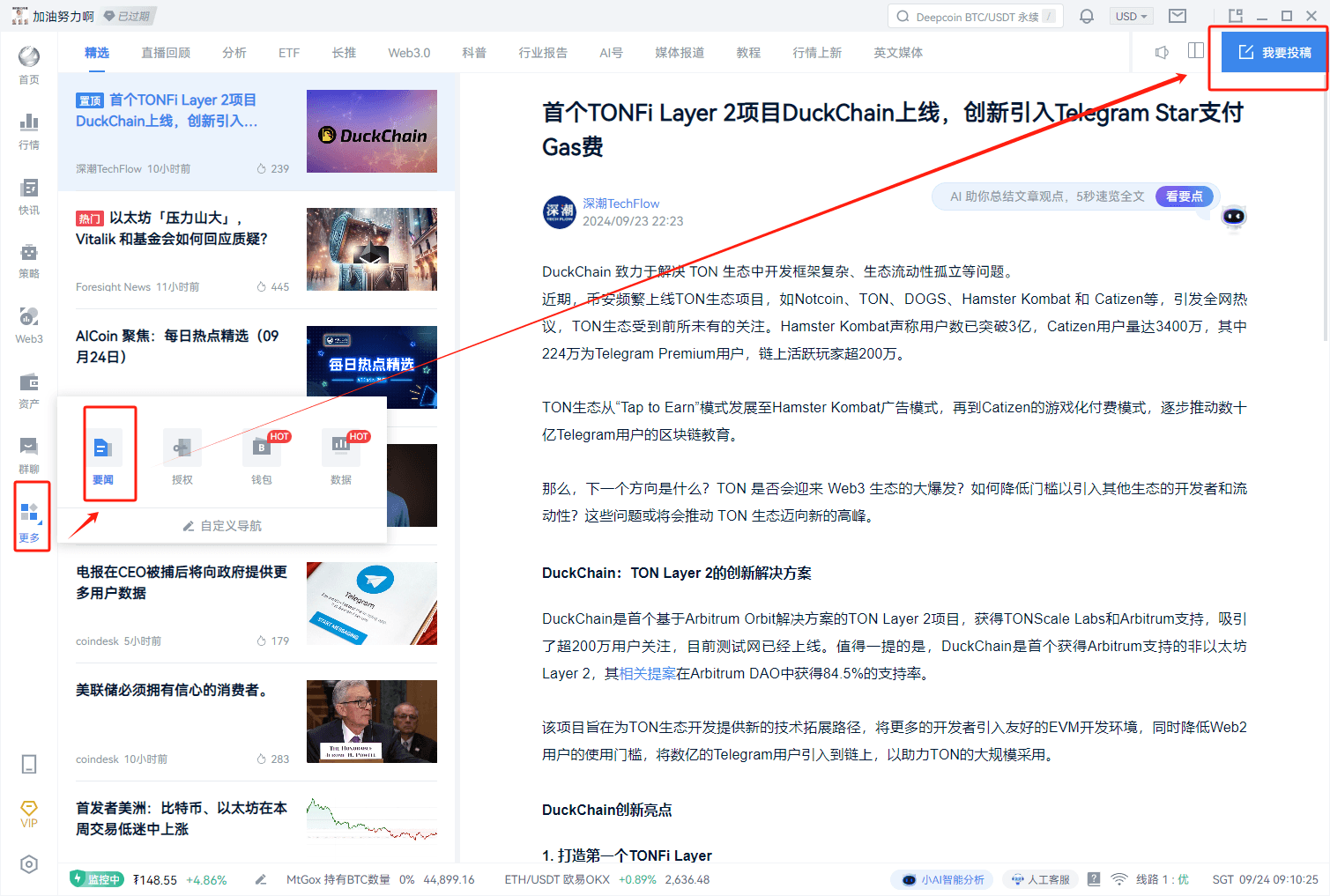The height and width of the screenshot is (896, 1330).
Task: Select 数据 in the more popup
Action: tap(341, 456)
